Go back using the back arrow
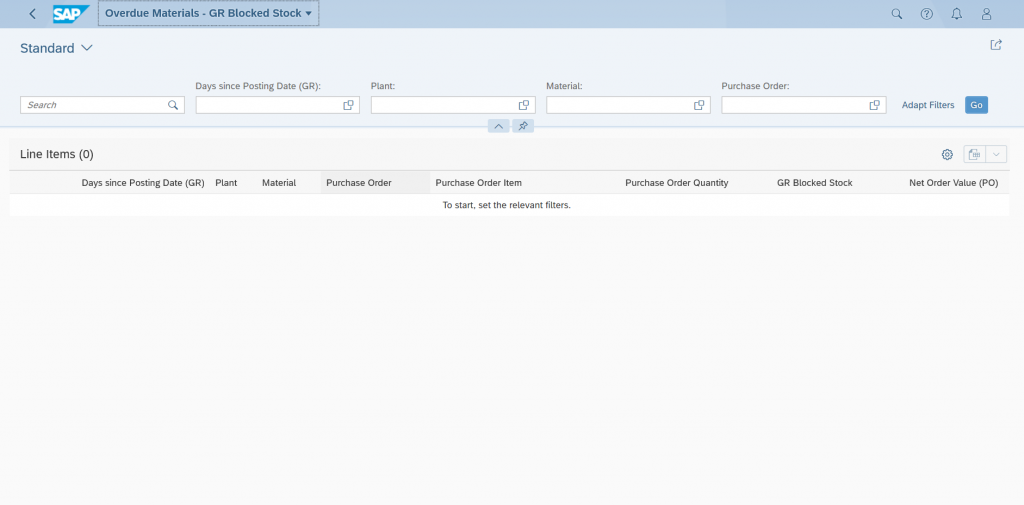Screen dimensions: 1024x505 33,14
